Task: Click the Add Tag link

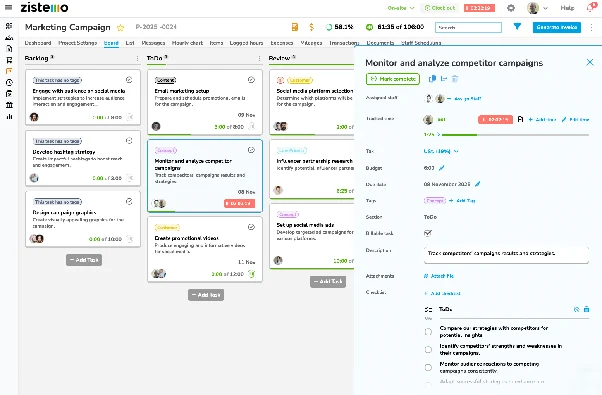Action: 462,200
